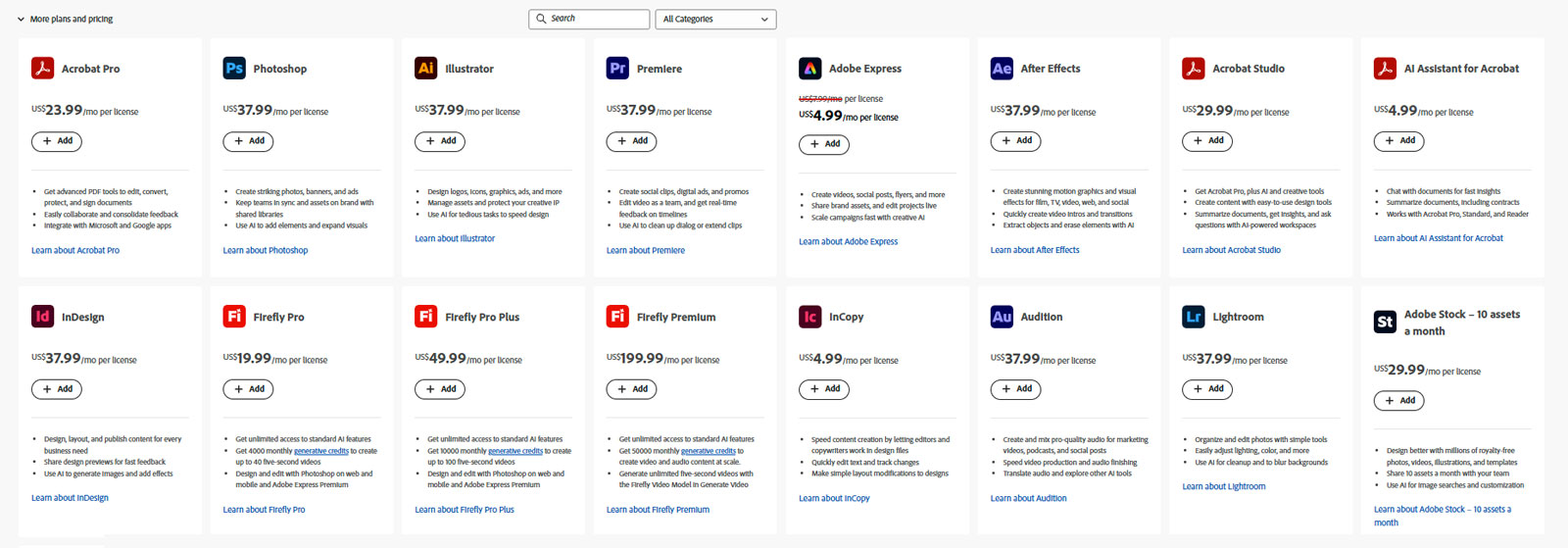Click the Acrobat Pro product icon
Image resolution: width=1568 pixels, height=548 pixels.
click(42, 69)
